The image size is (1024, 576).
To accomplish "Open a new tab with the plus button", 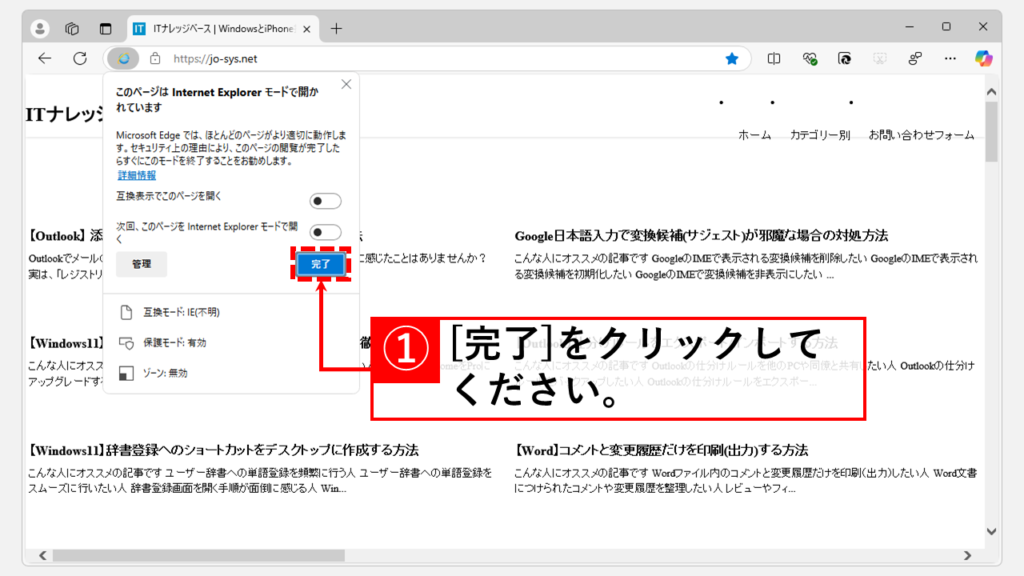I will (x=336, y=28).
